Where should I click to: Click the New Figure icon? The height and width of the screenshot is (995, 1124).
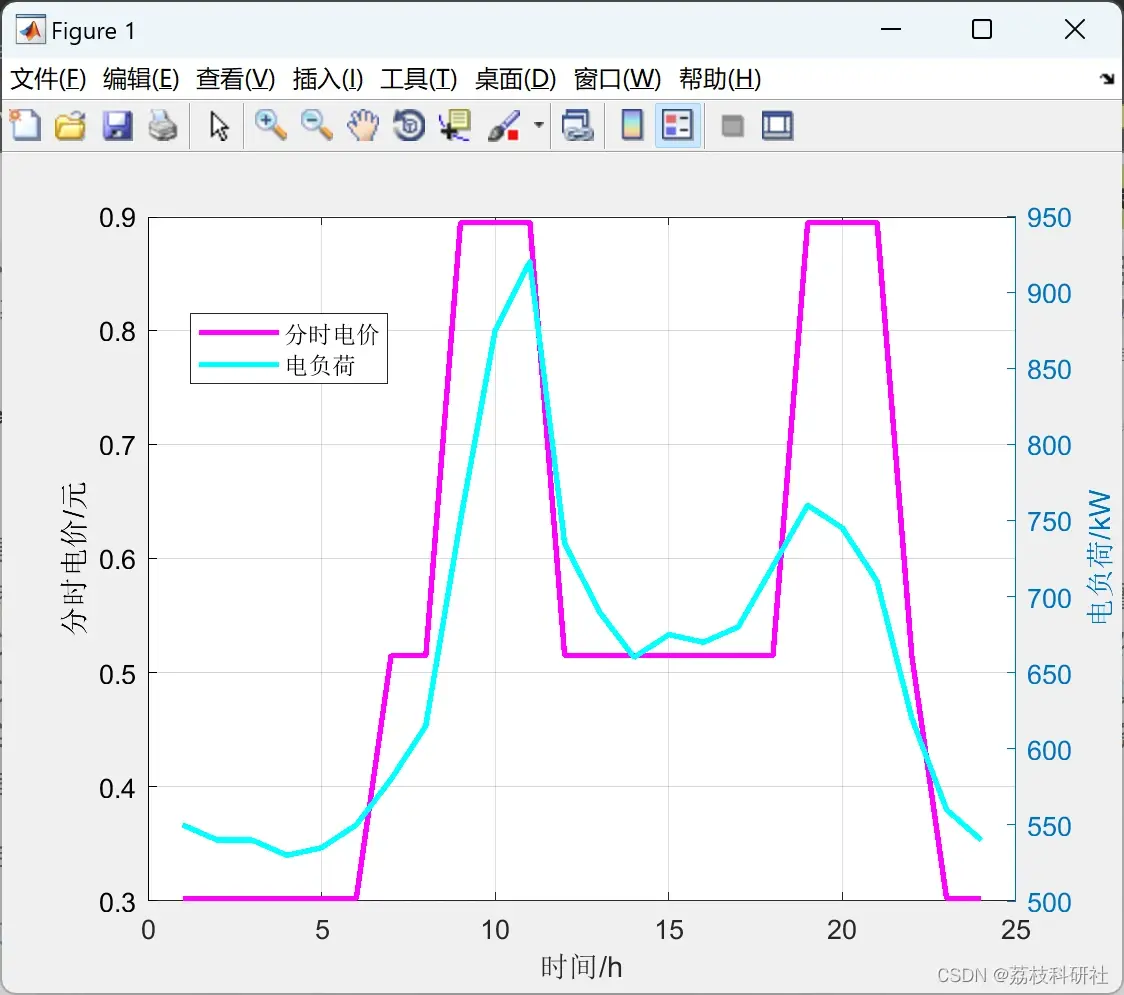[25, 125]
